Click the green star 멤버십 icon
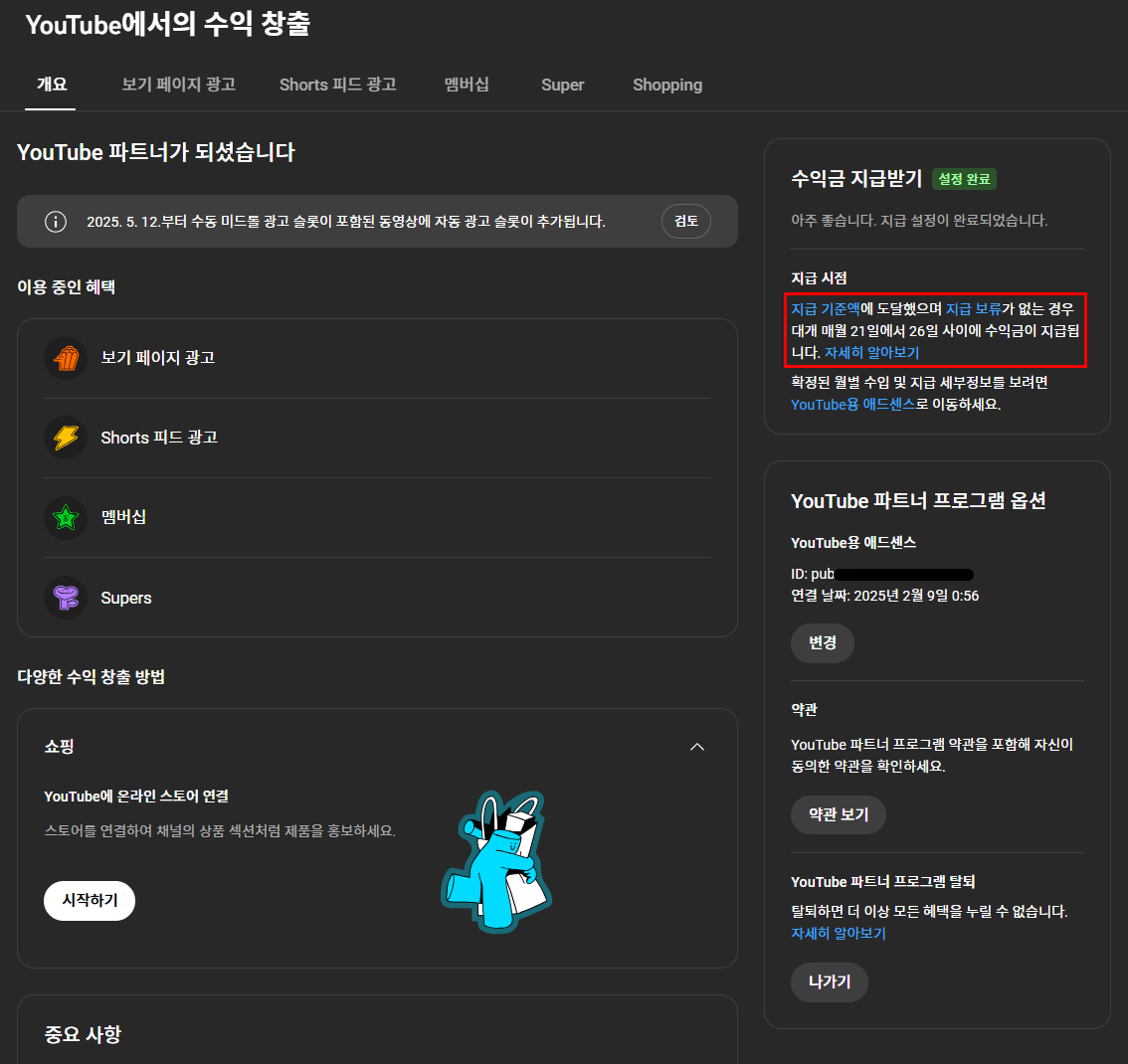Screen dimensions: 1128x1064 [x=66, y=517]
